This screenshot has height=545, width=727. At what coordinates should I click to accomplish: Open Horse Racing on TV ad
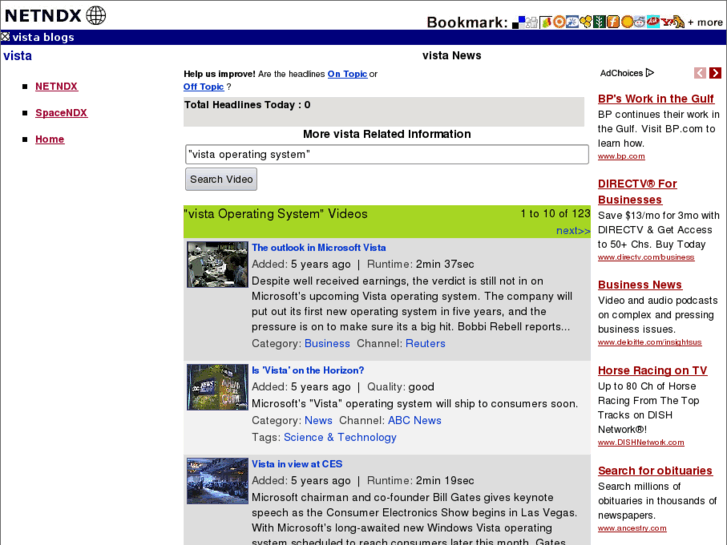[x=652, y=371]
